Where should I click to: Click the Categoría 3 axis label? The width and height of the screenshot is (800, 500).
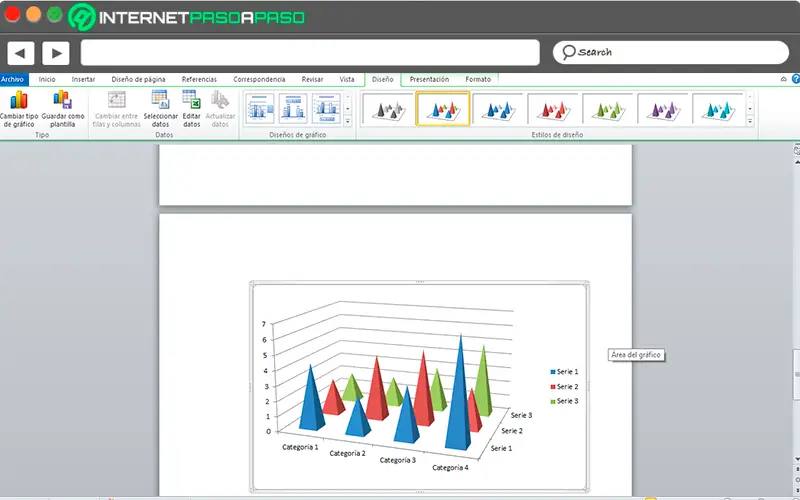(x=397, y=460)
